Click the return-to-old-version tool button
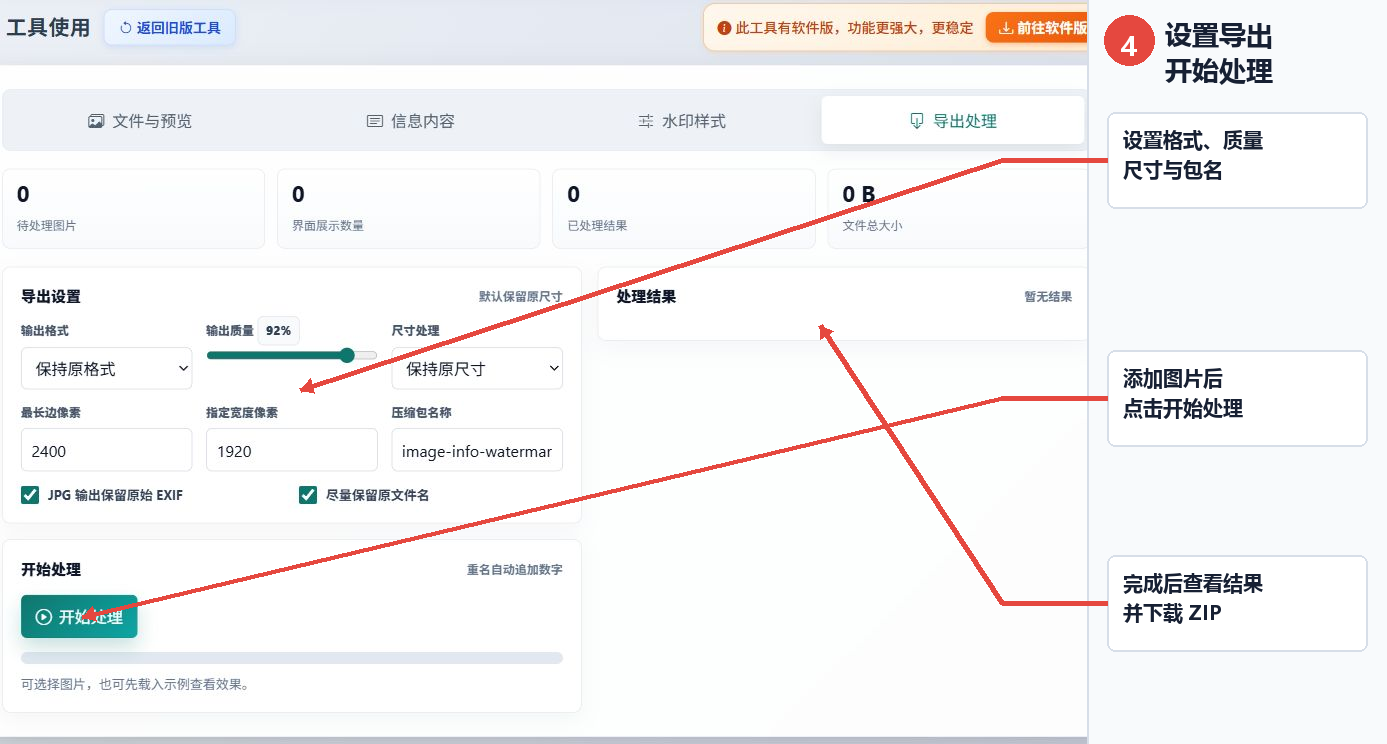 click(x=170, y=28)
